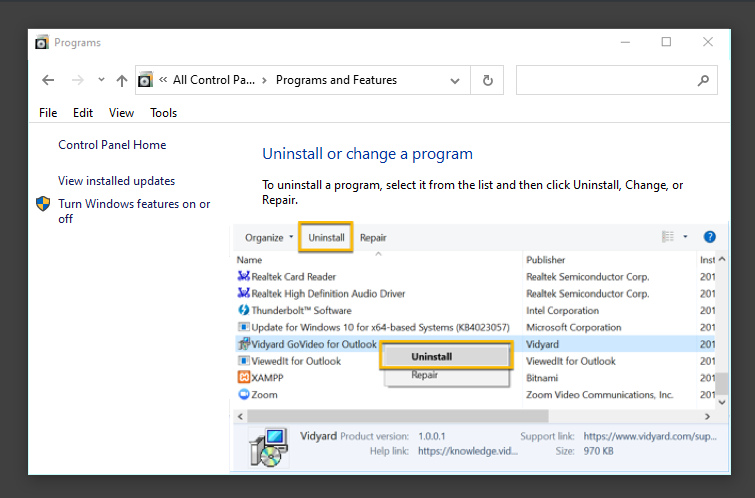Go up one folder level arrow

[x=122, y=80]
